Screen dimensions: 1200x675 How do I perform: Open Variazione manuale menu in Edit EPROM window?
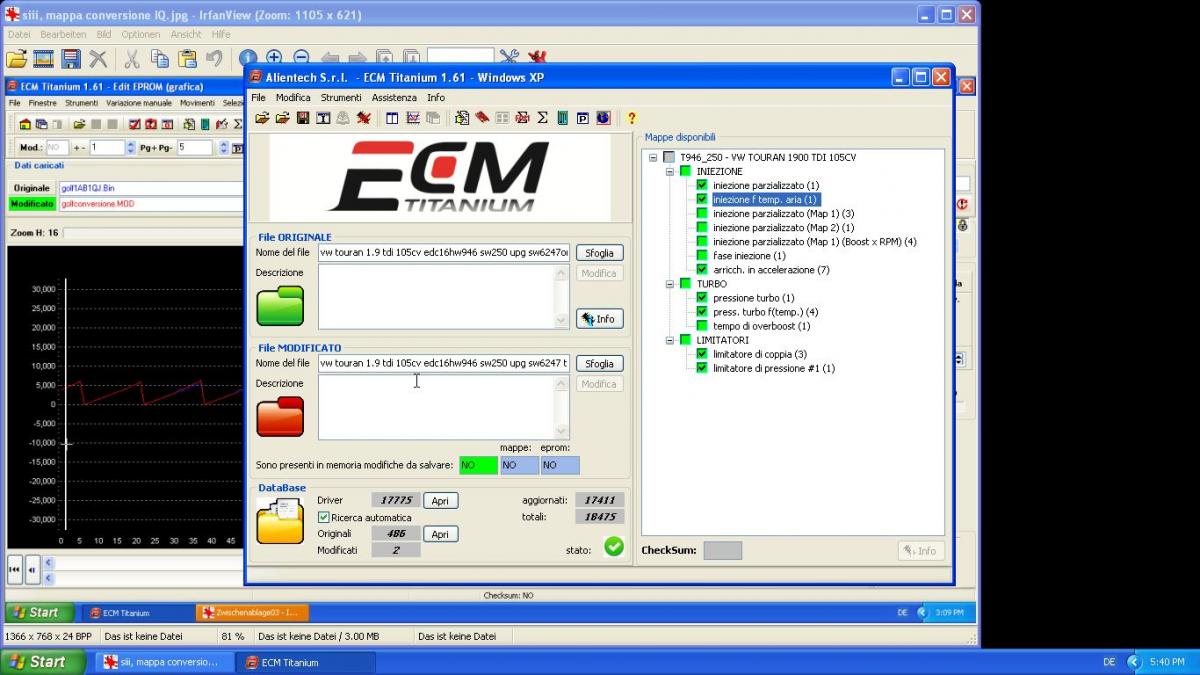139,103
